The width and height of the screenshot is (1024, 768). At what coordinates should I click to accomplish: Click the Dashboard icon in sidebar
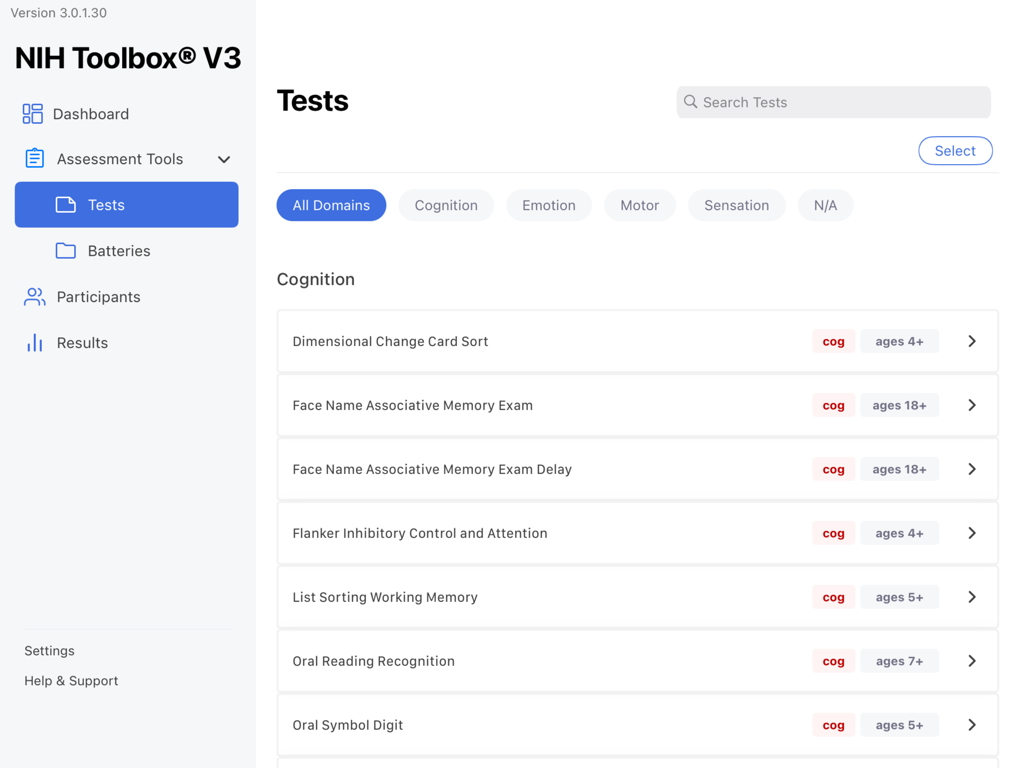[33, 113]
